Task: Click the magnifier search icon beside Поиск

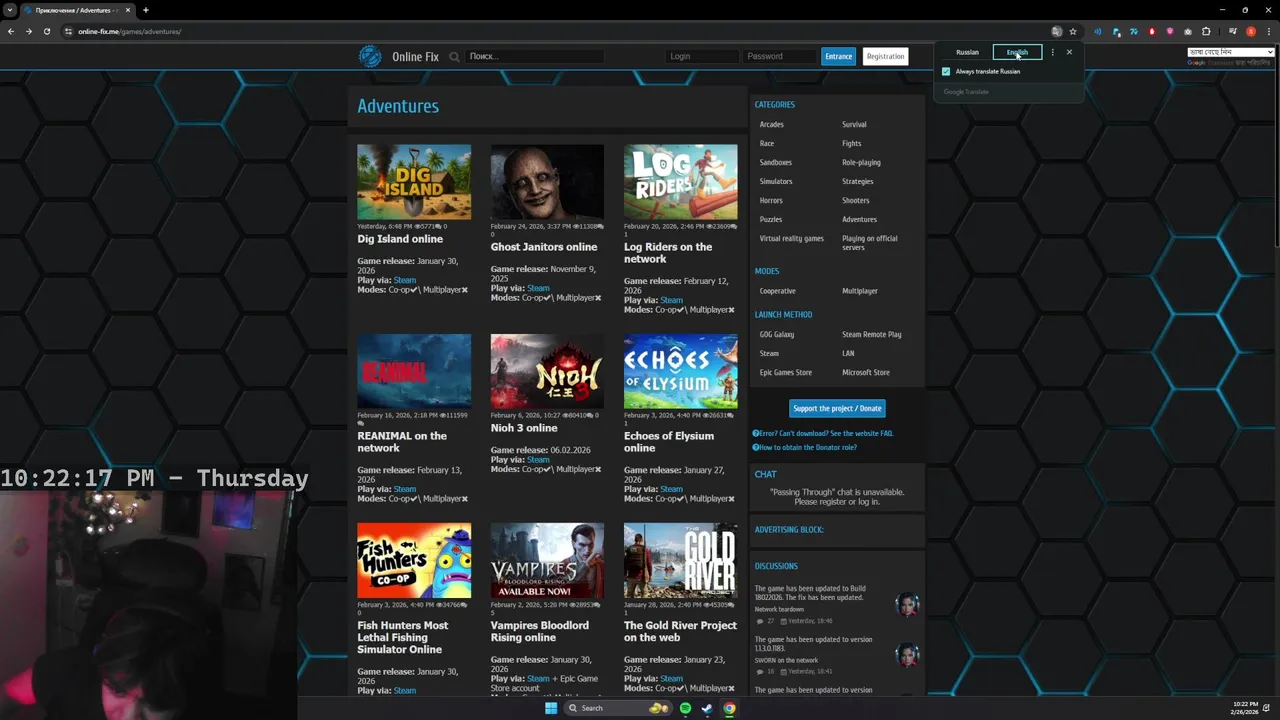Action: pos(455,57)
